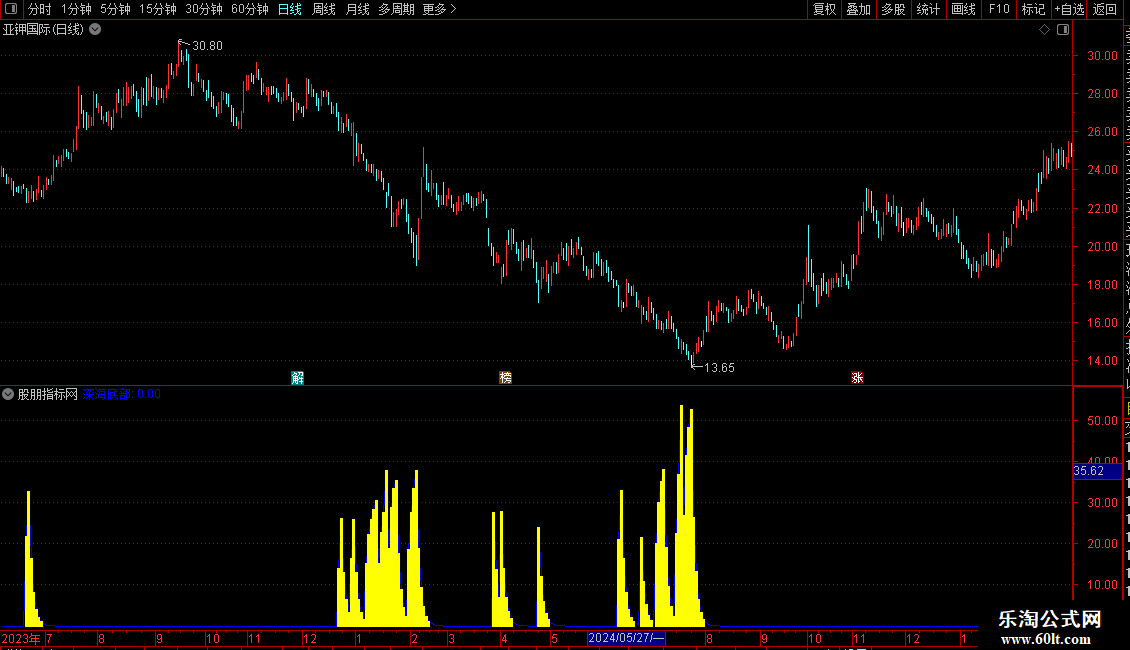Image resolution: width=1130 pixels, height=650 pixels.
Task: Open the 多股 multi-stock view
Action: (x=893, y=9)
